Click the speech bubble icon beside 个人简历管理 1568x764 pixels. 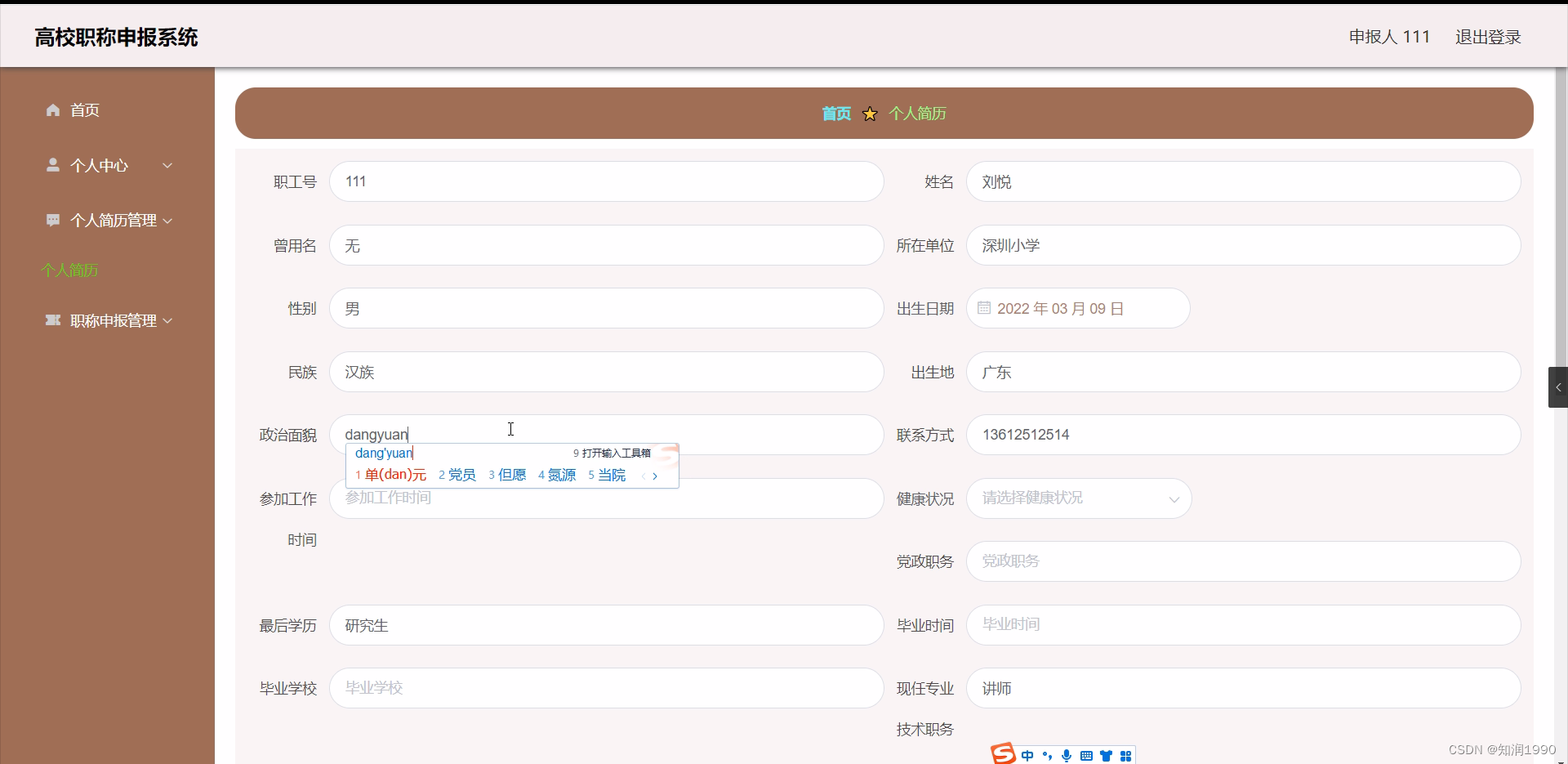[x=52, y=220]
